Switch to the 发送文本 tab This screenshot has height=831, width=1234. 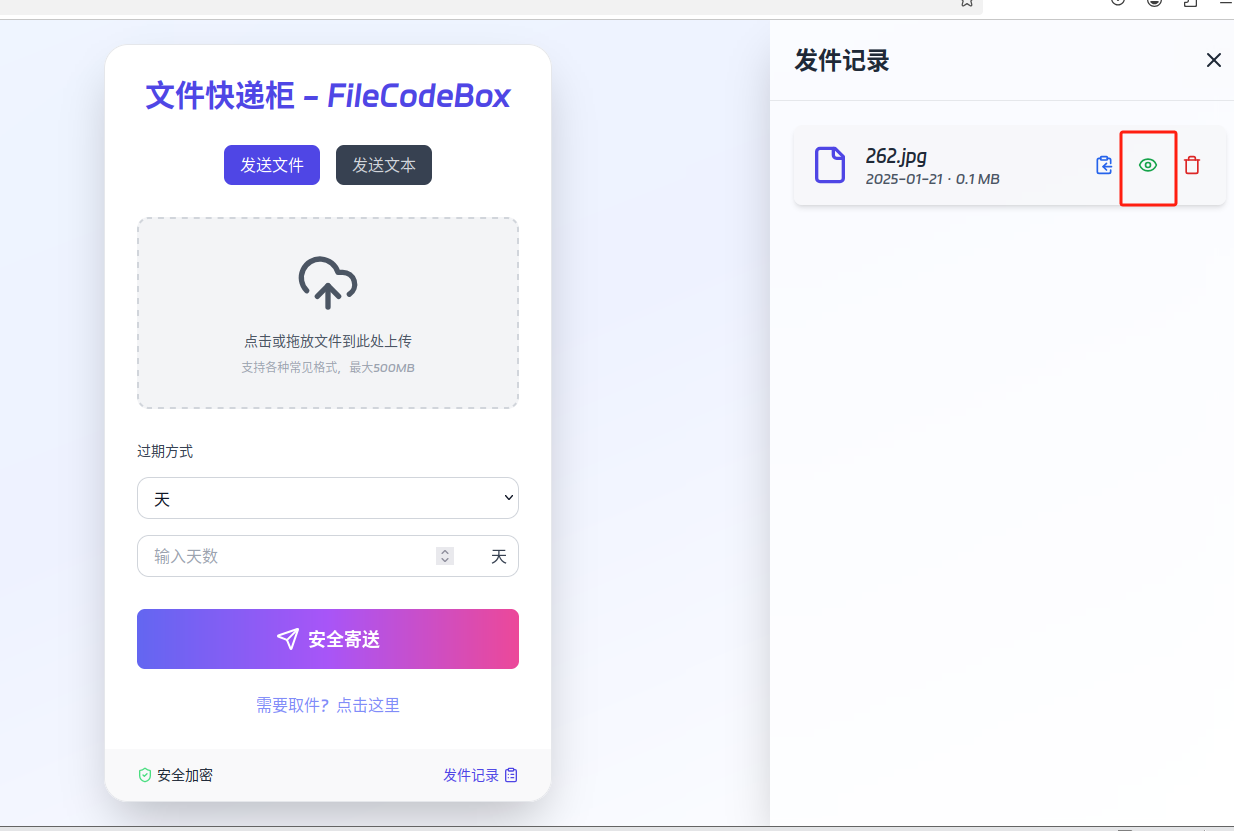[x=384, y=165]
